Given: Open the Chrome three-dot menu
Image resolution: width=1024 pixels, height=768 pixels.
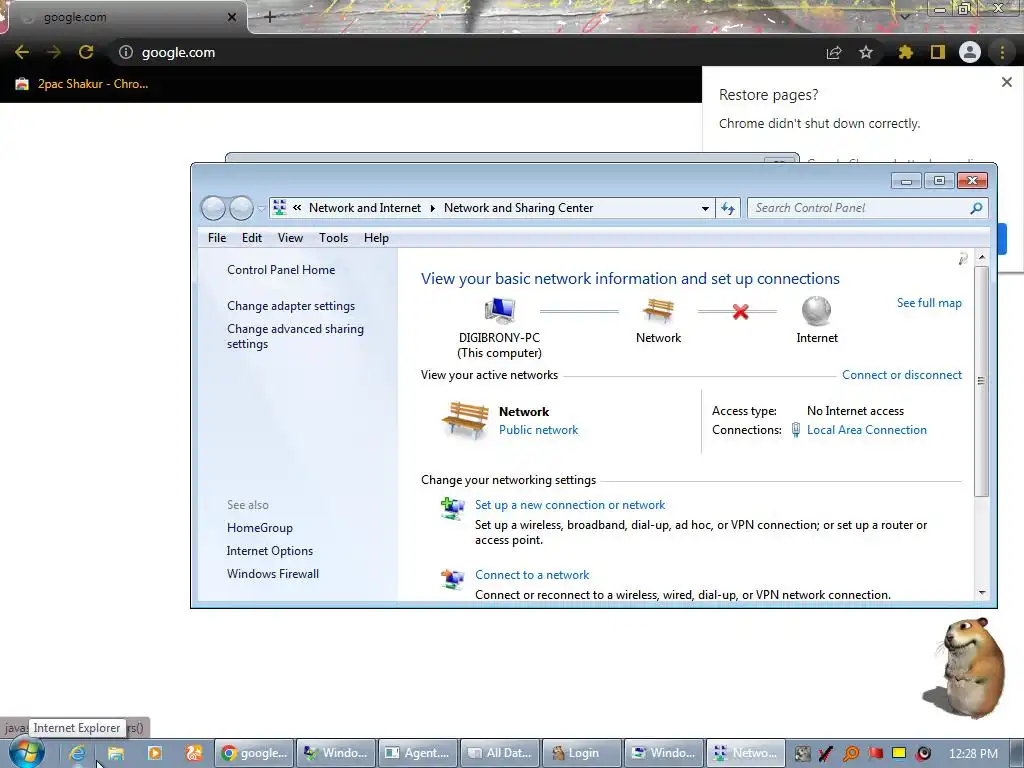Looking at the screenshot, I should pyautogui.click(x=1002, y=52).
